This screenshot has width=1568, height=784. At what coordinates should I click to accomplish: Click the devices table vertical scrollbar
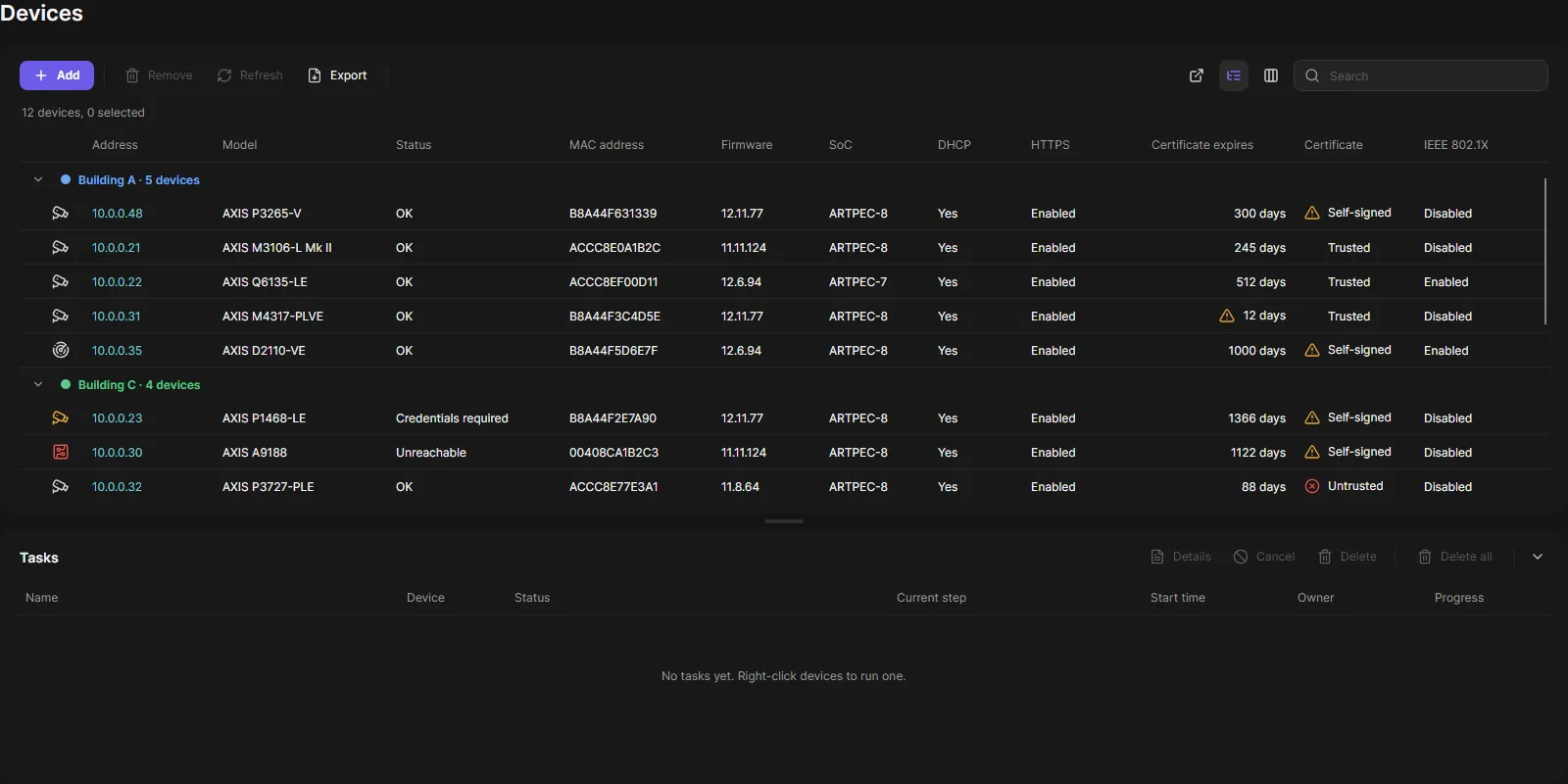[x=1545, y=251]
